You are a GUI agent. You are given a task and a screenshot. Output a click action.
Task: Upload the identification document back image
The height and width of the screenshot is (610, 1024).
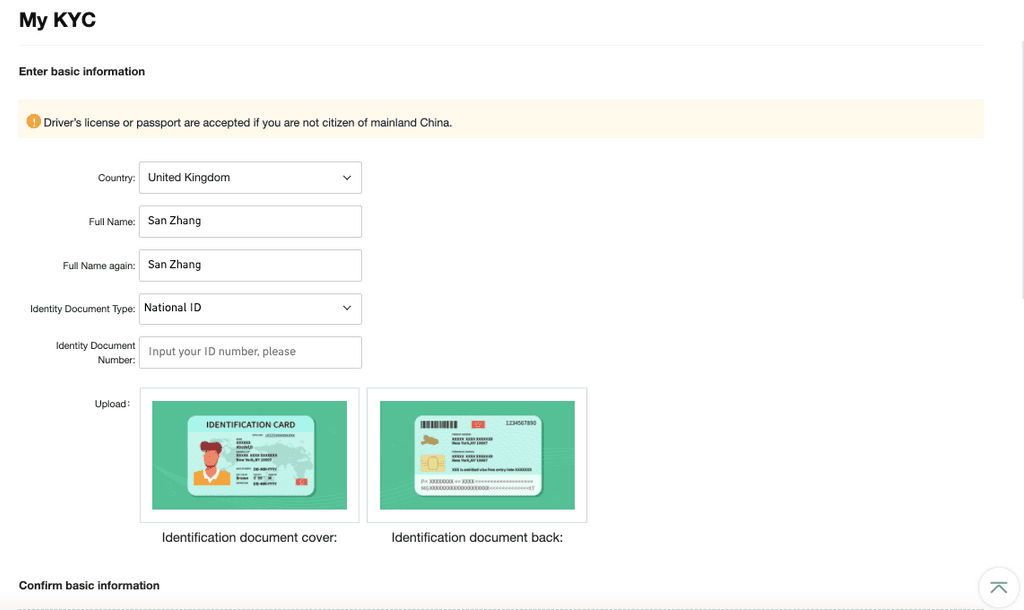[477, 455]
